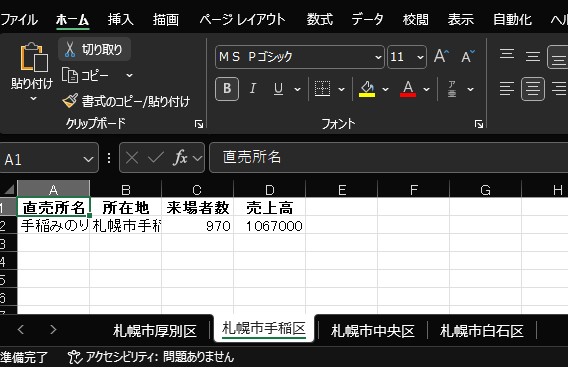Toggle Italic formatting button

[253, 89]
